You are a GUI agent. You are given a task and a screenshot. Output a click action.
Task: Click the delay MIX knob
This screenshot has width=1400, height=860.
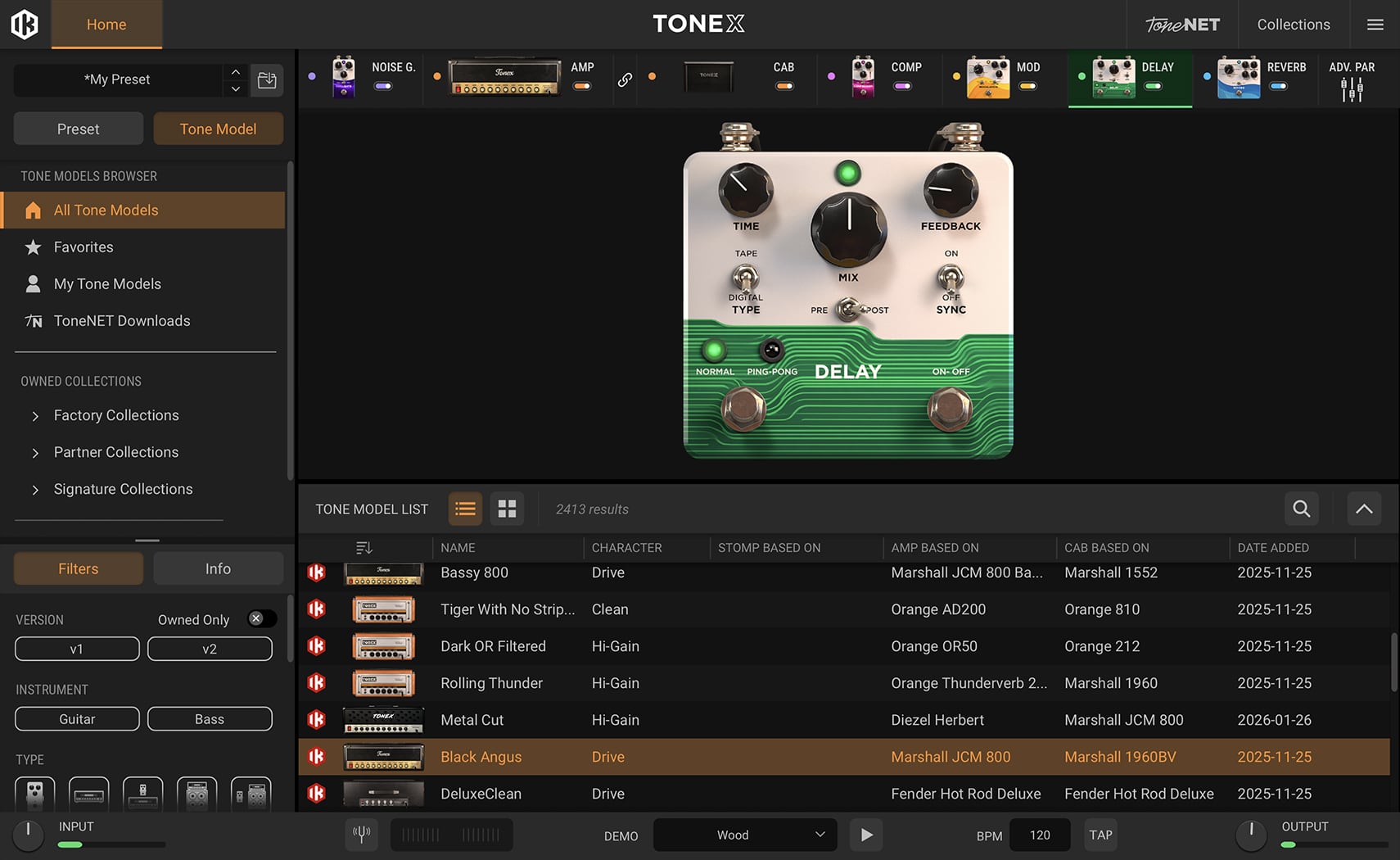[848, 230]
